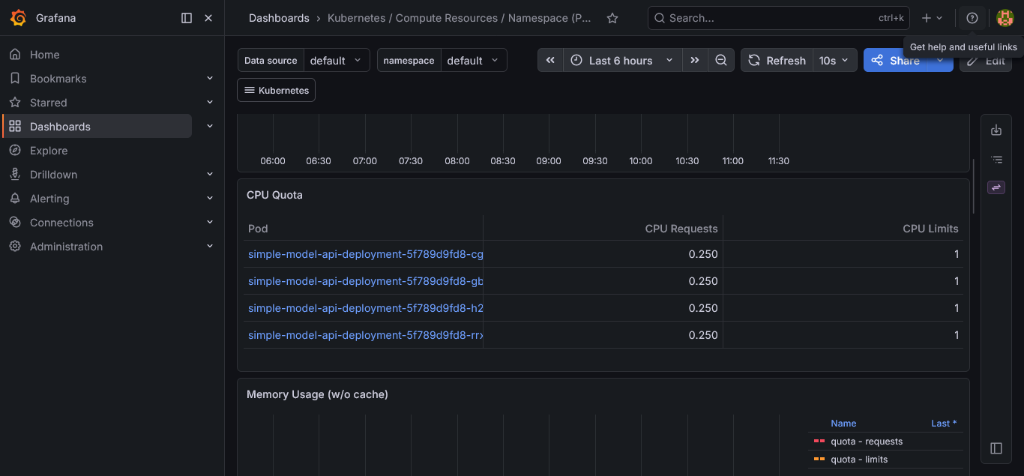
Task: Expand the Connections section chevron
Action: pos(210,223)
